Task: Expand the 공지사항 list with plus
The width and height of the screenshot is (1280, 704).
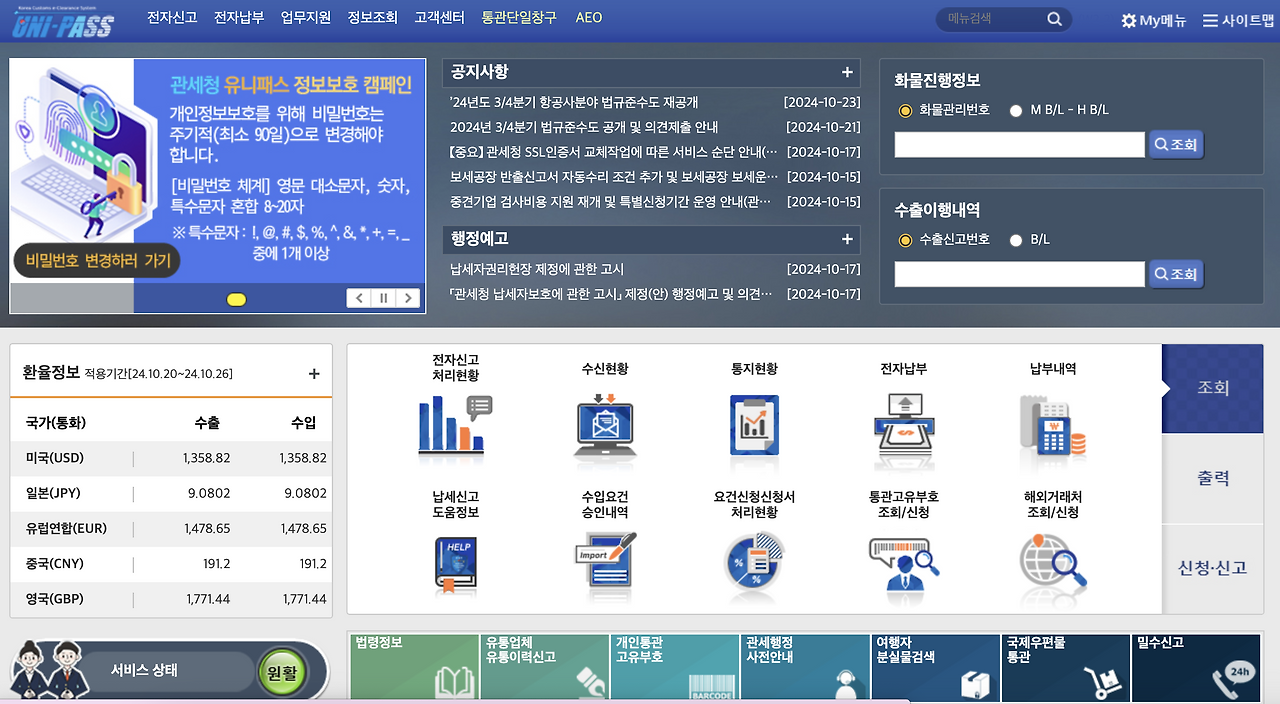Action: (x=847, y=72)
